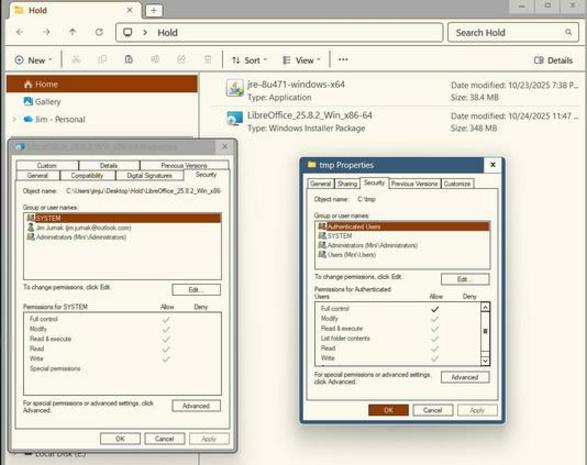Open Compatibility tab in LibreOffice Properties
The width and height of the screenshot is (587, 465).
(x=87, y=175)
